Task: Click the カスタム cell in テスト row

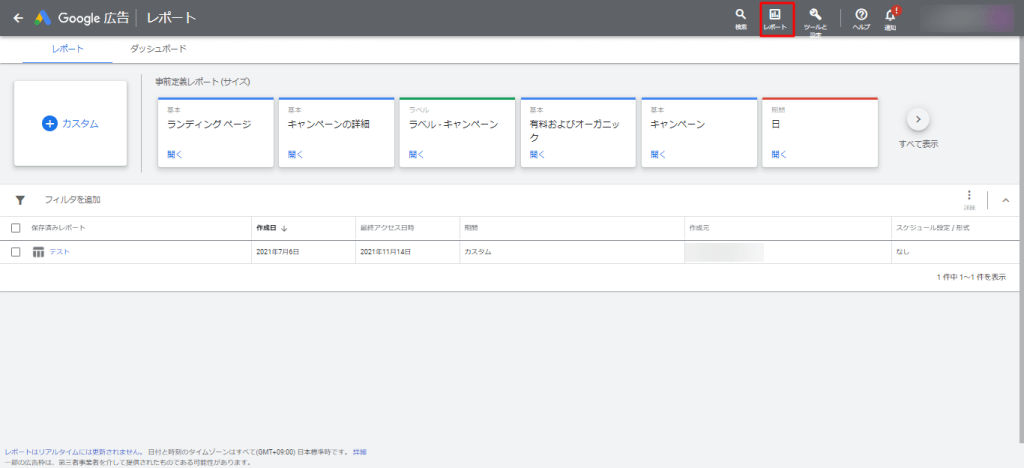Action: pyautogui.click(x=477, y=252)
